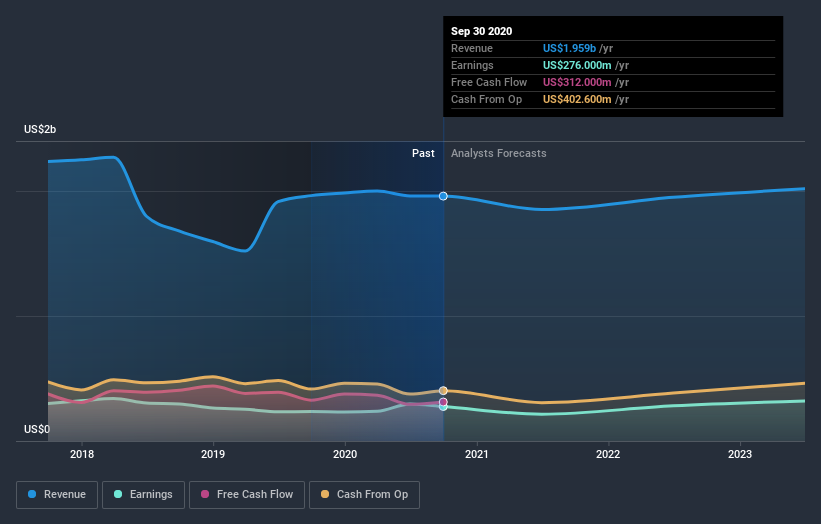Click the US$312.000m free cash flow value
This screenshot has height=524, width=821.
coord(577,82)
